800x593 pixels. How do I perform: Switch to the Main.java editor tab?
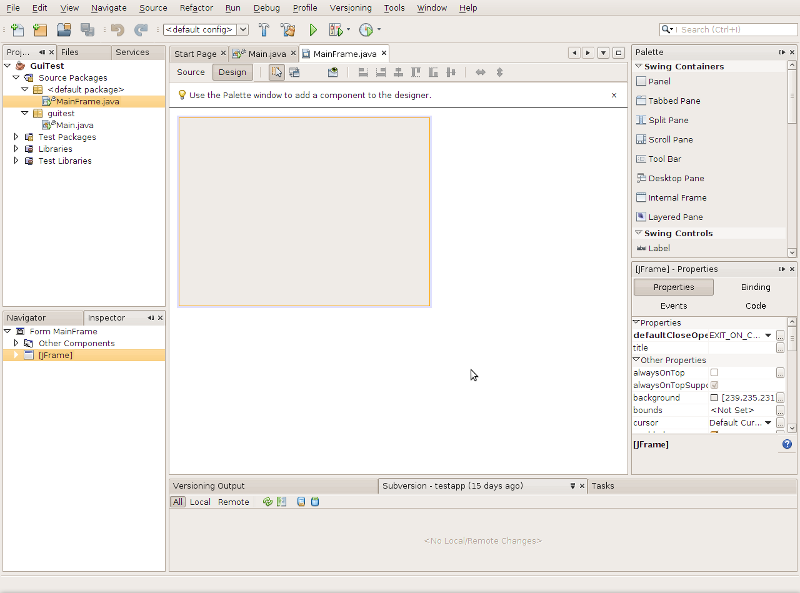[266, 54]
